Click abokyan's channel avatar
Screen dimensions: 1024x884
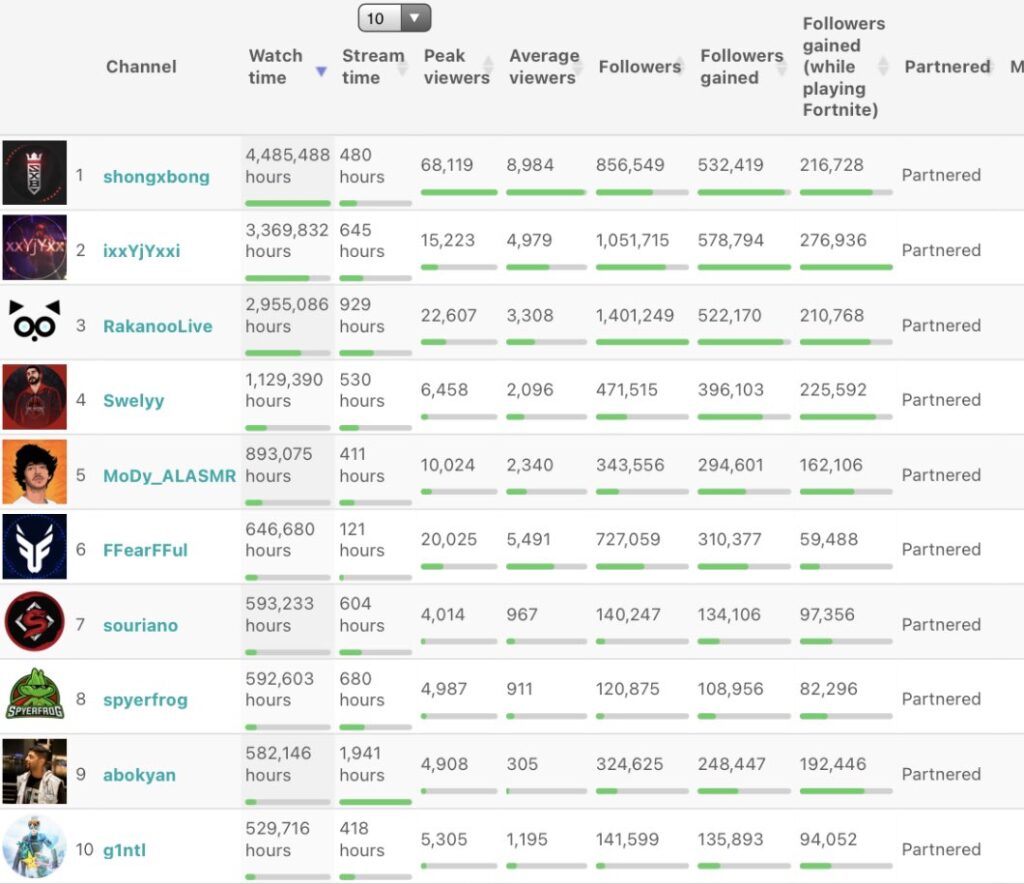coord(34,772)
